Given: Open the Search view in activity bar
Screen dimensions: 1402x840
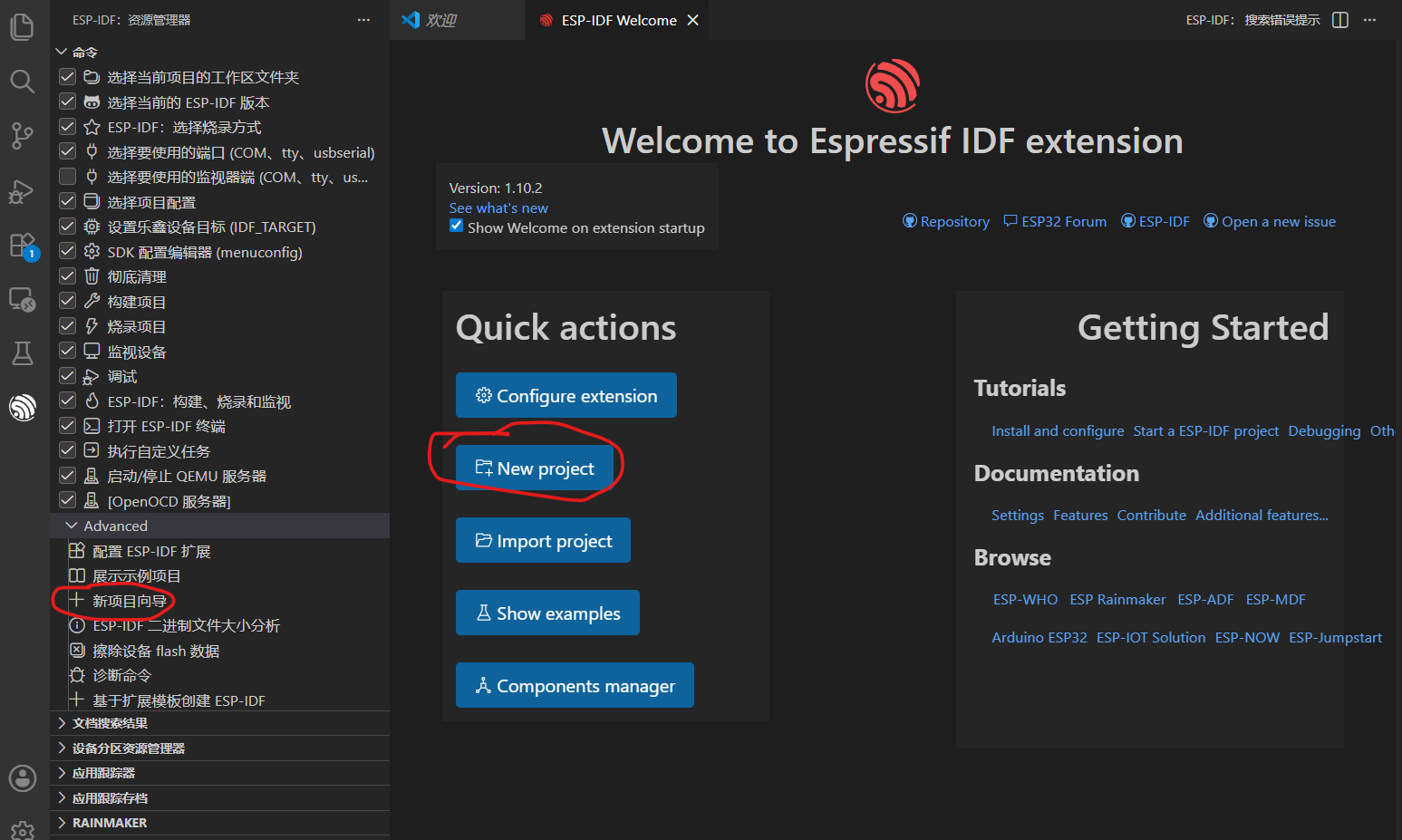Looking at the screenshot, I should 22,82.
